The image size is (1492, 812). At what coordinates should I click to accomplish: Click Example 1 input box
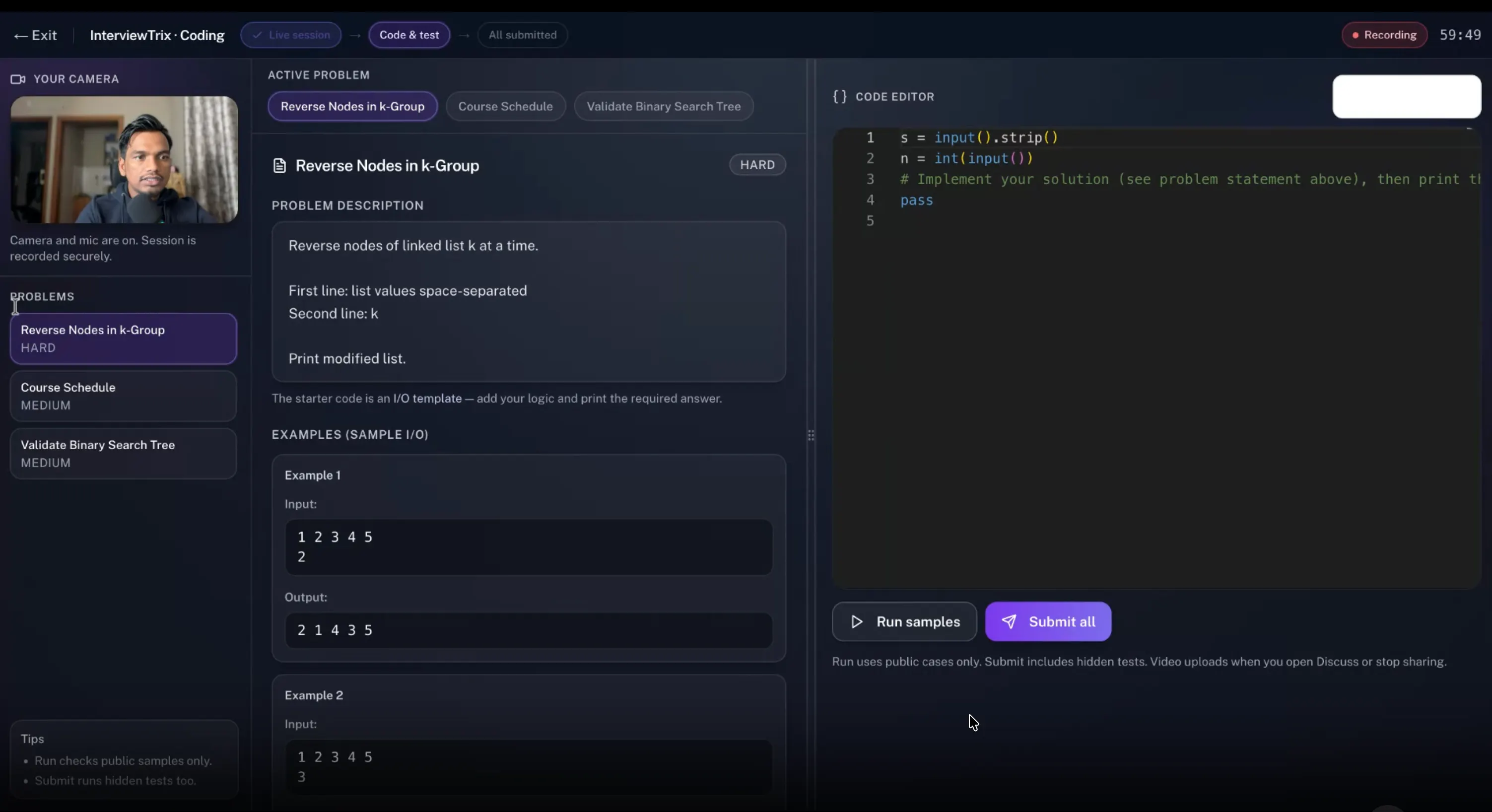coord(528,547)
